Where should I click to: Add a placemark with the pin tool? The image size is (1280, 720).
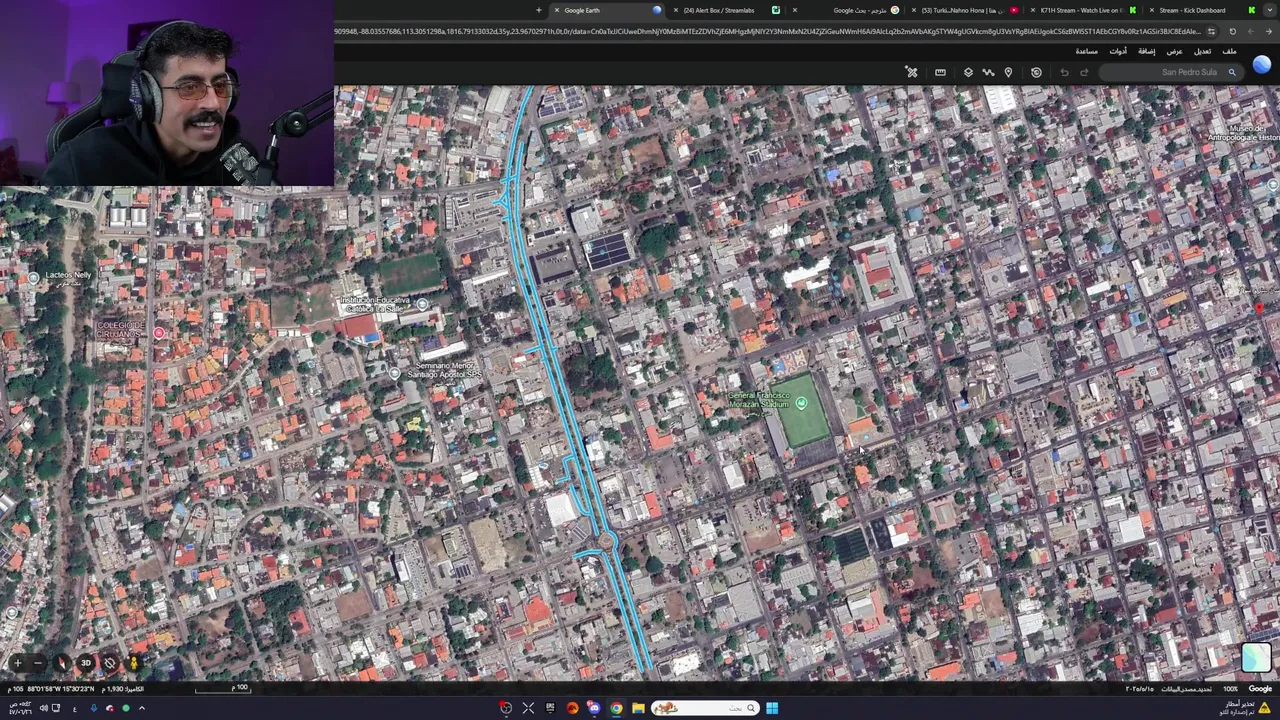tap(1008, 72)
